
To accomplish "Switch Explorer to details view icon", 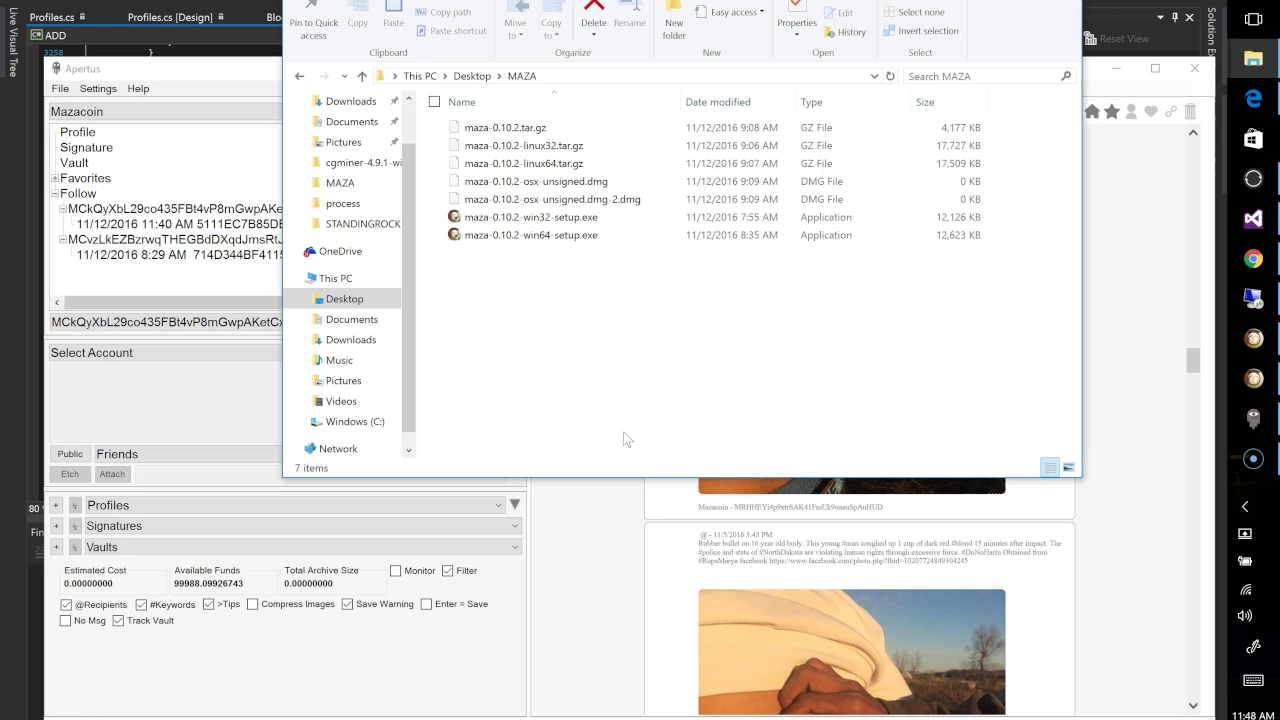I will pos(1050,467).
